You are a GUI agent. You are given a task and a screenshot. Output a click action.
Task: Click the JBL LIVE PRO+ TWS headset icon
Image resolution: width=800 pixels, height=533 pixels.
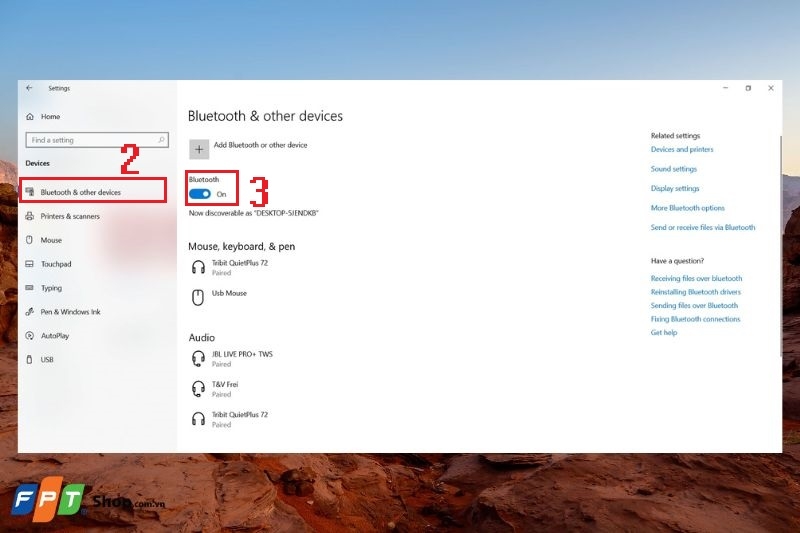pyautogui.click(x=198, y=359)
